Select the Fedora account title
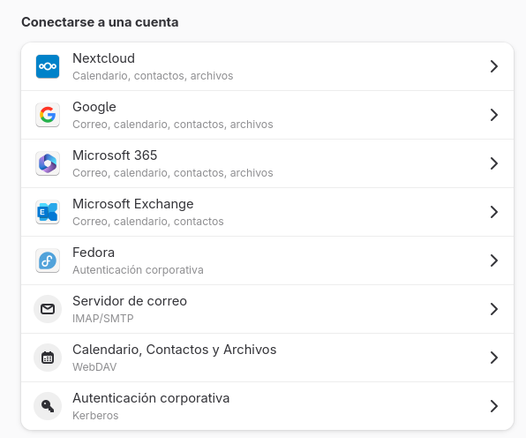526x438 pixels. [x=94, y=253]
